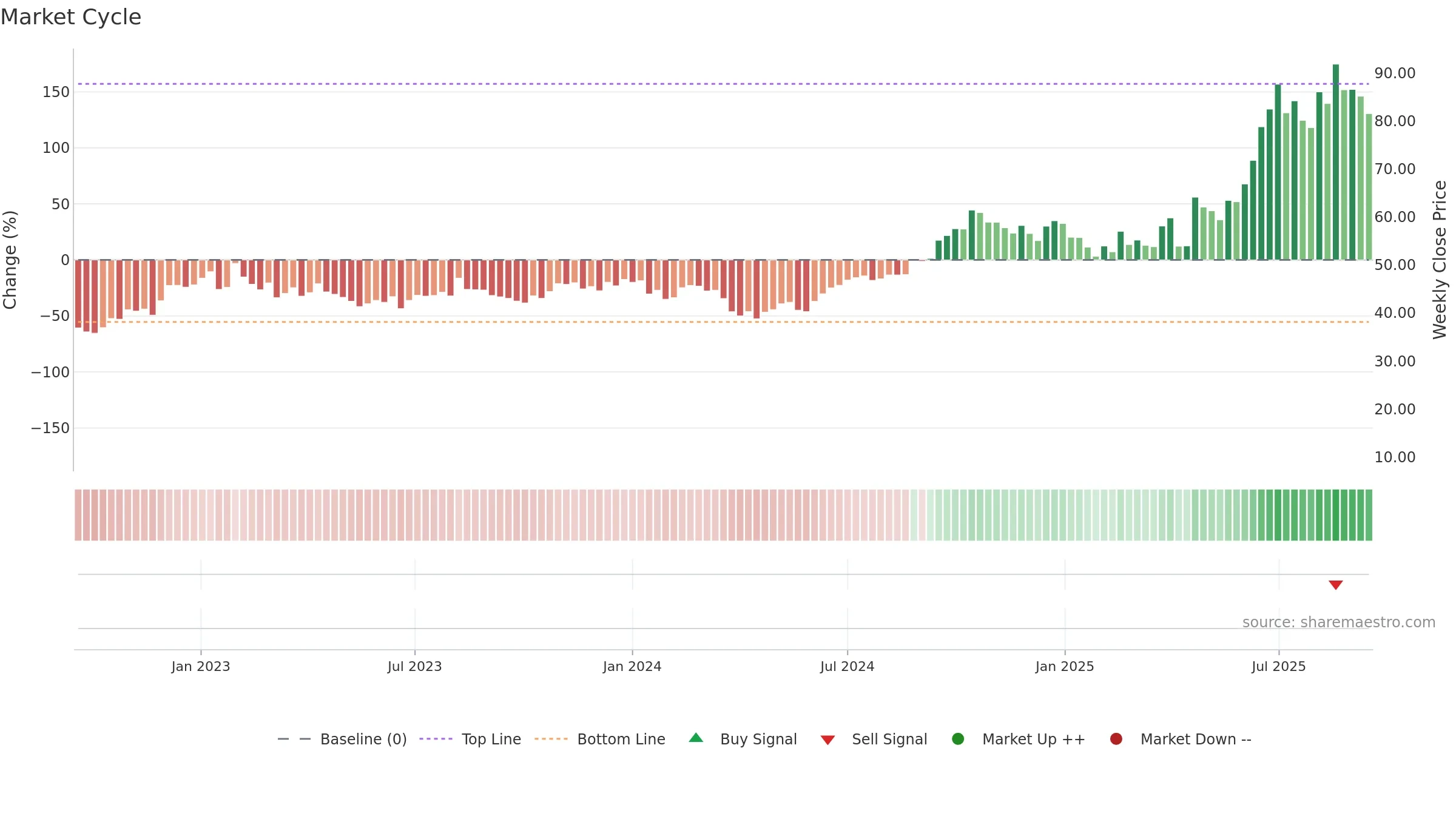
Task: Click the Market Cycle chart title
Action: pos(71,17)
